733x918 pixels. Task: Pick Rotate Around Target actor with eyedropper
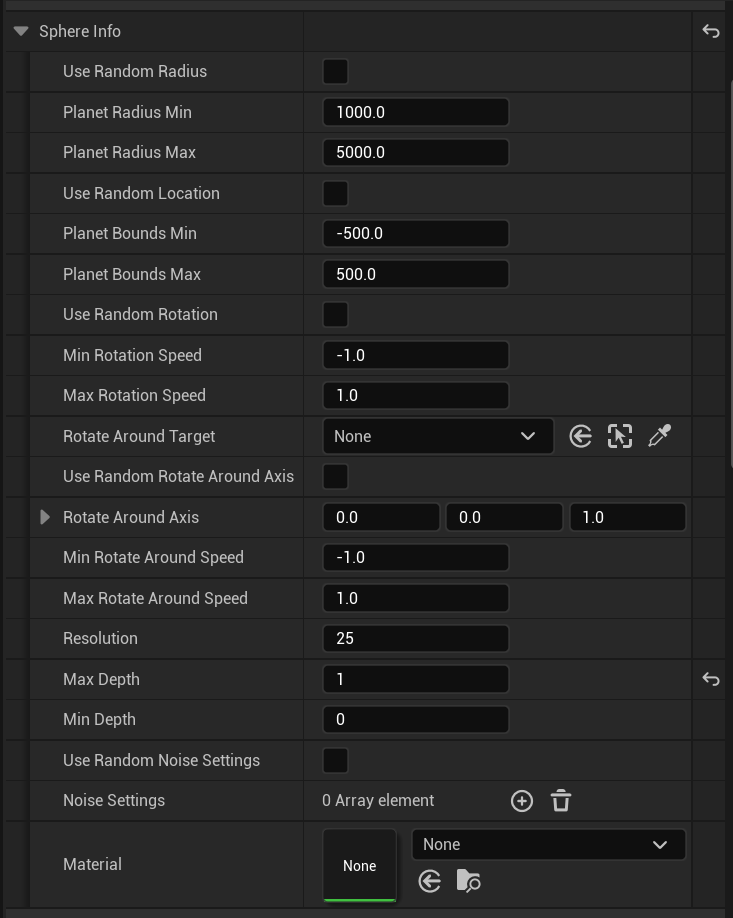[659, 436]
